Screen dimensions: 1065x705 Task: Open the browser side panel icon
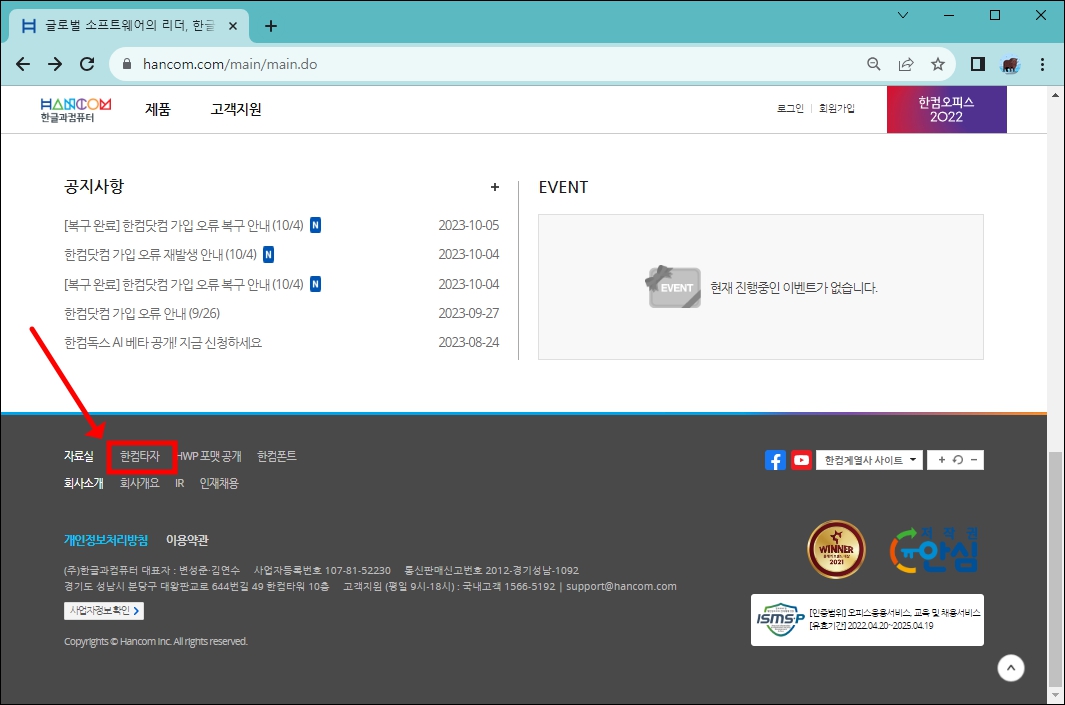(x=977, y=64)
